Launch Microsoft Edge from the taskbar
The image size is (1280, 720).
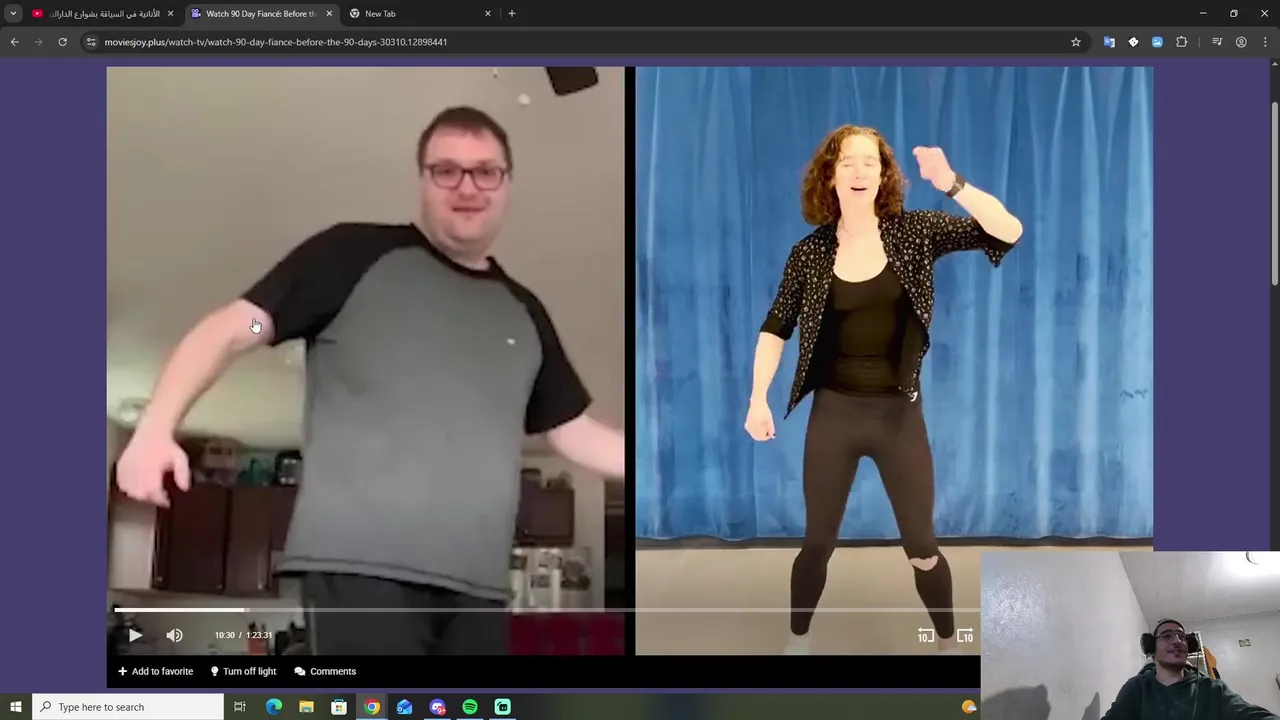[274, 707]
